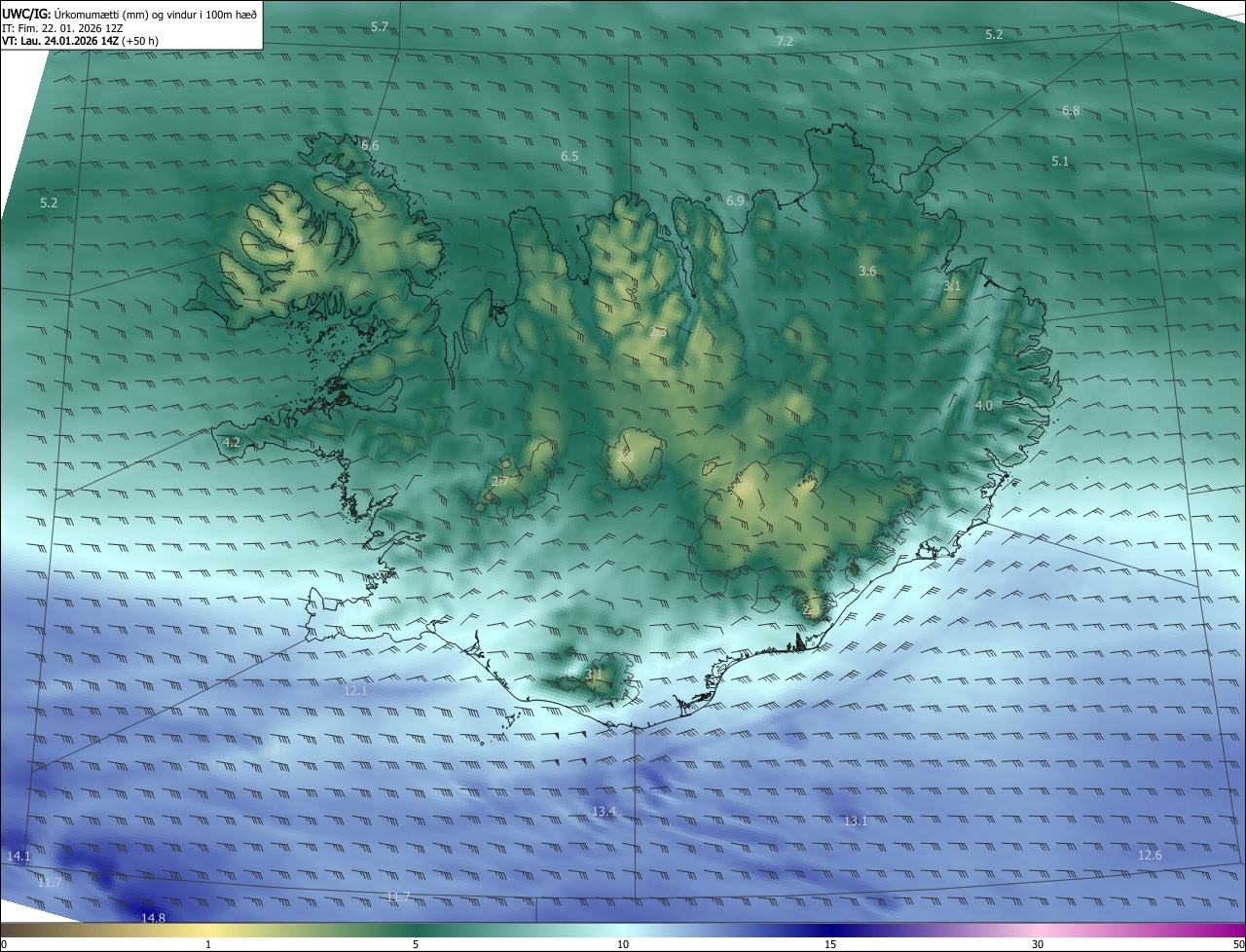The height and width of the screenshot is (952, 1246).
Task: Click the 7.2 value label
Action: point(785,41)
